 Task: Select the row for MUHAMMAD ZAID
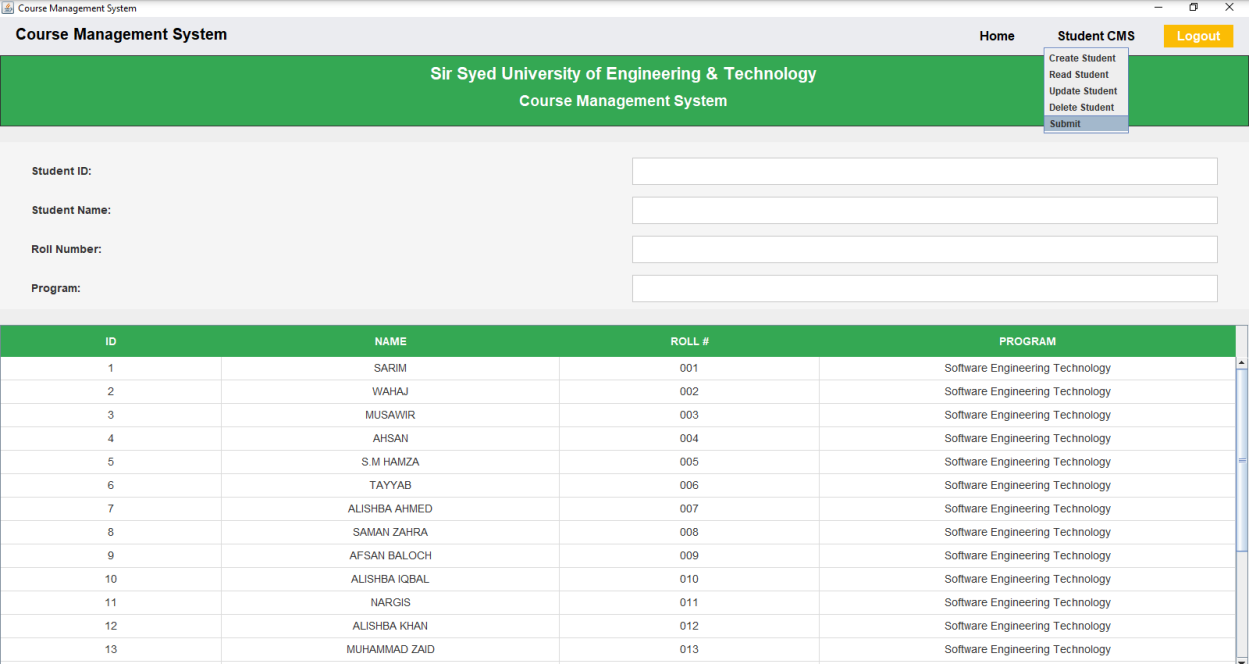[390, 649]
